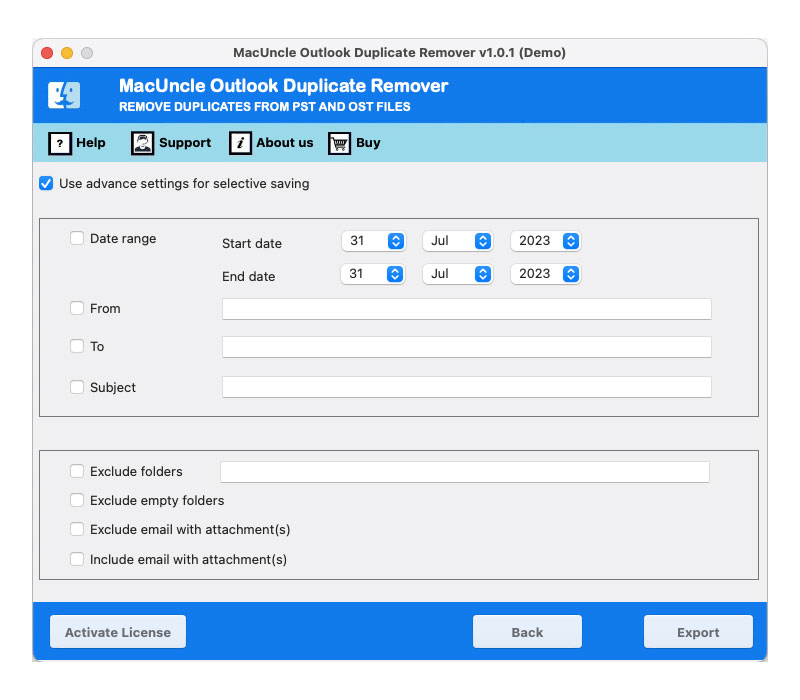Click the Export button
800x700 pixels.
click(x=698, y=631)
